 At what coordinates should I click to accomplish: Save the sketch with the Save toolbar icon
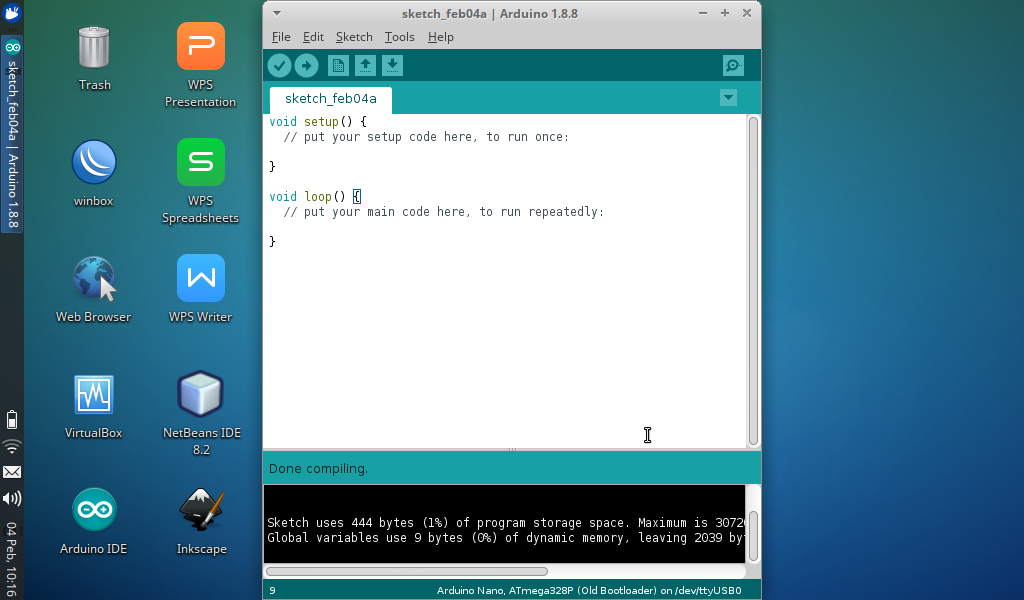392,64
